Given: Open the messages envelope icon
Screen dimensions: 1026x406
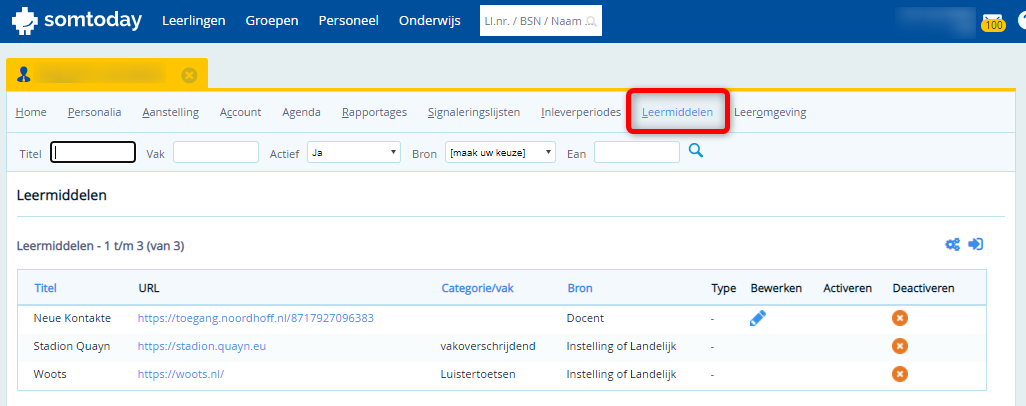Looking at the screenshot, I should pyautogui.click(x=993, y=21).
